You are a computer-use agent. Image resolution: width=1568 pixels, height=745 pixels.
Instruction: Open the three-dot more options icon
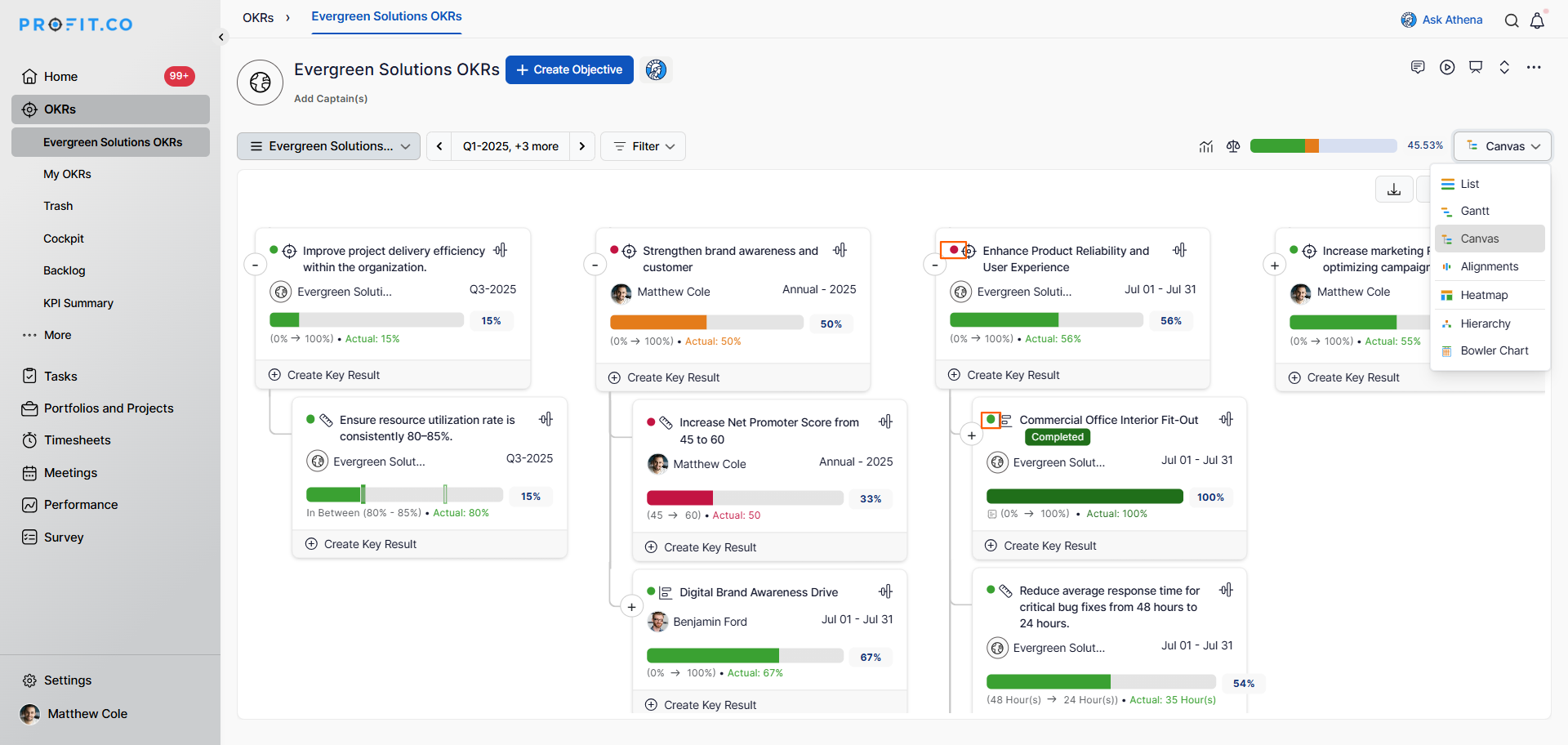(x=1534, y=67)
